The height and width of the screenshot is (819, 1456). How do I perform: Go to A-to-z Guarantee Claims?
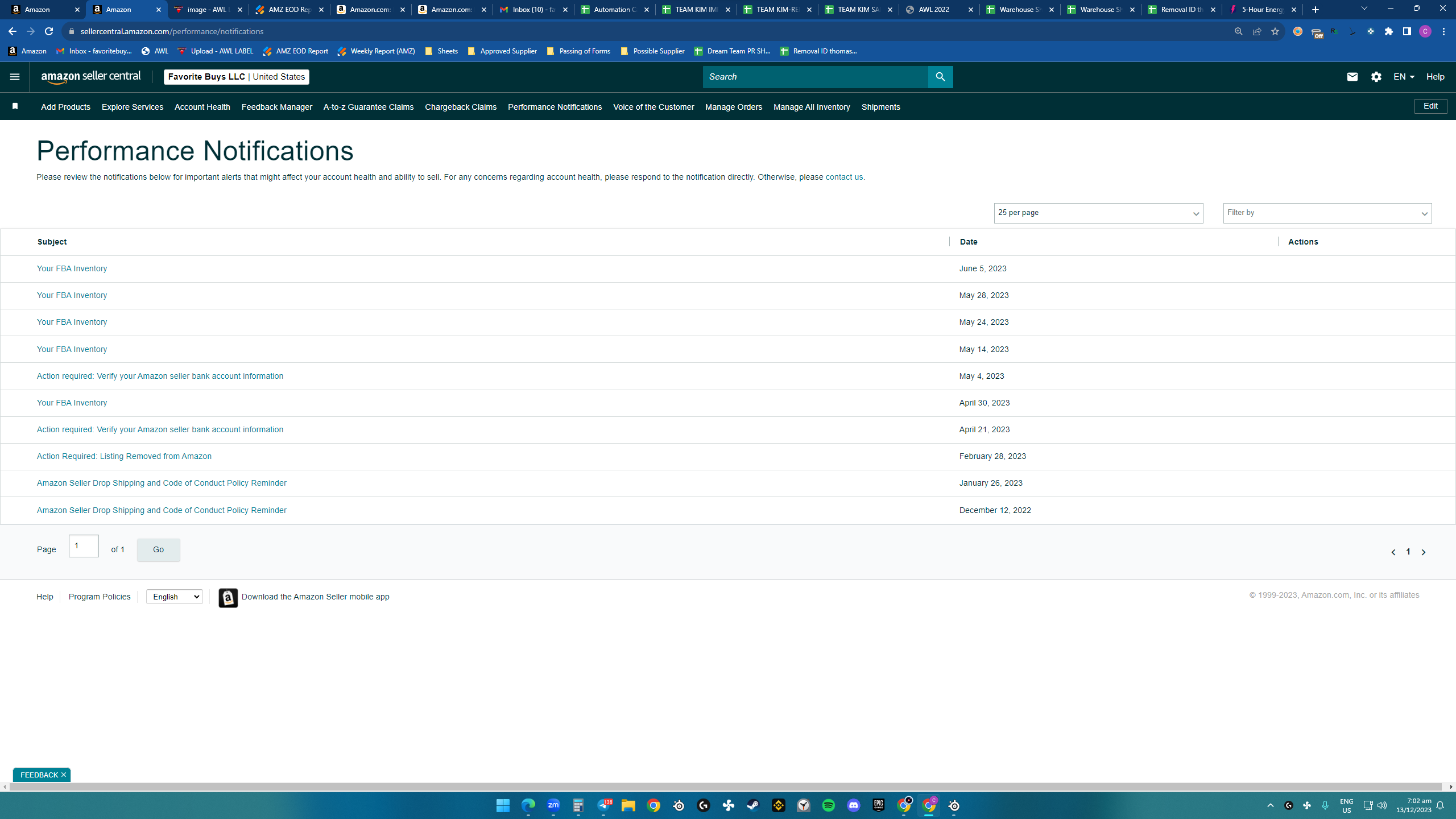point(369,107)
